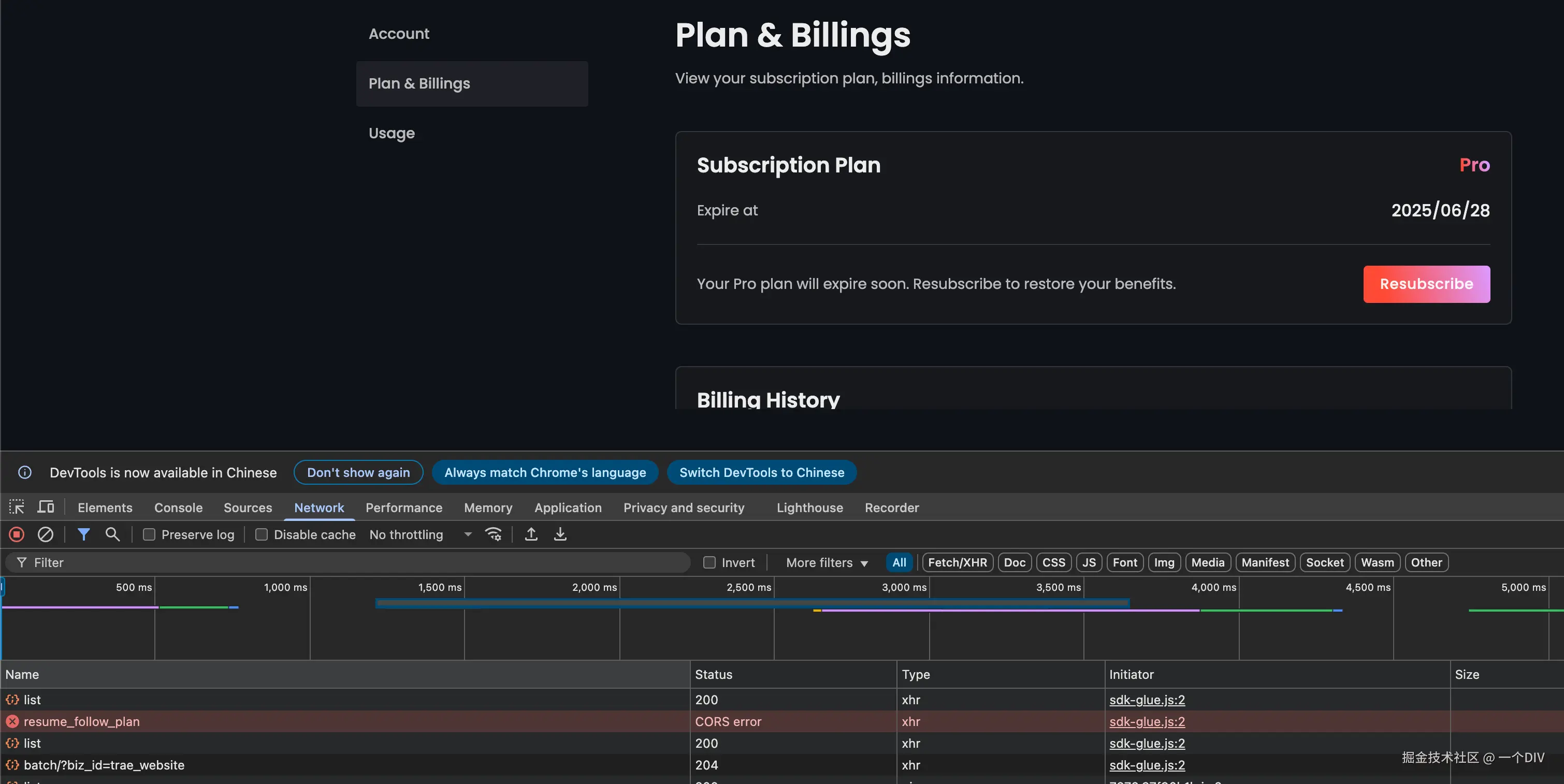Open network search magnifier icon
The width and height of the screenshot is (1564, 784).
(112, 534)
